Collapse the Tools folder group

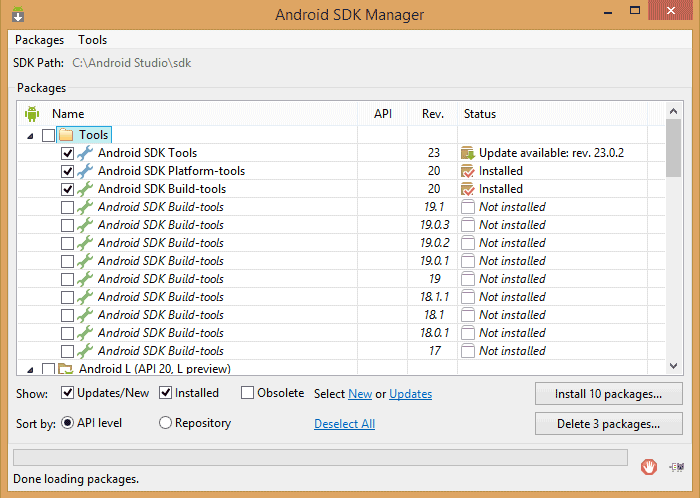point(30,136)
